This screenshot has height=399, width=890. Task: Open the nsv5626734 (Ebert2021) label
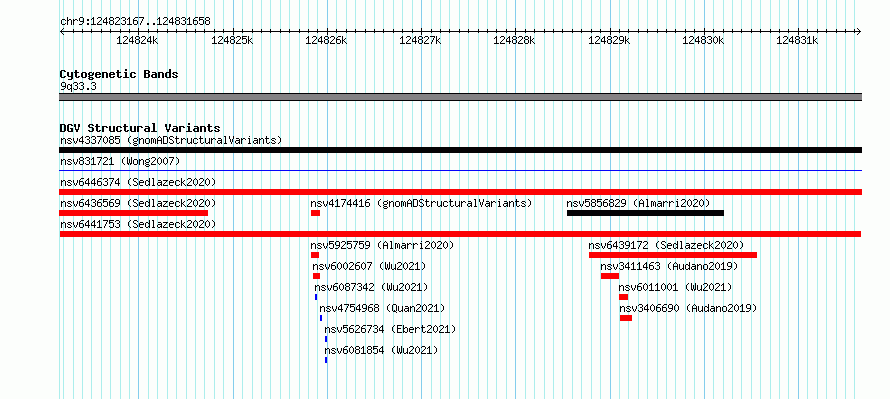point(390,329)
